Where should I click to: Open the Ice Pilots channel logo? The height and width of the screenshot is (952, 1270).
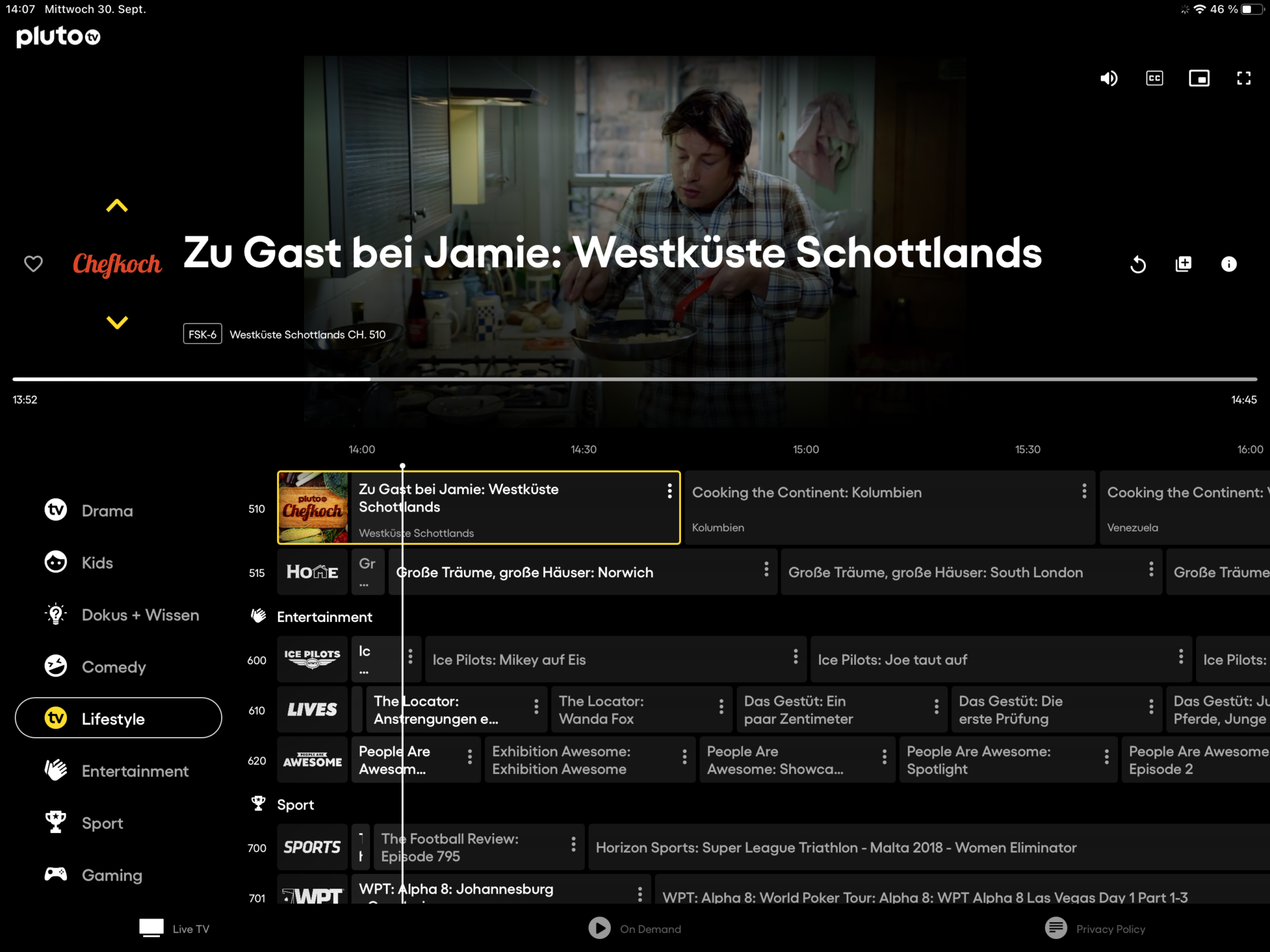coord(312,659)
